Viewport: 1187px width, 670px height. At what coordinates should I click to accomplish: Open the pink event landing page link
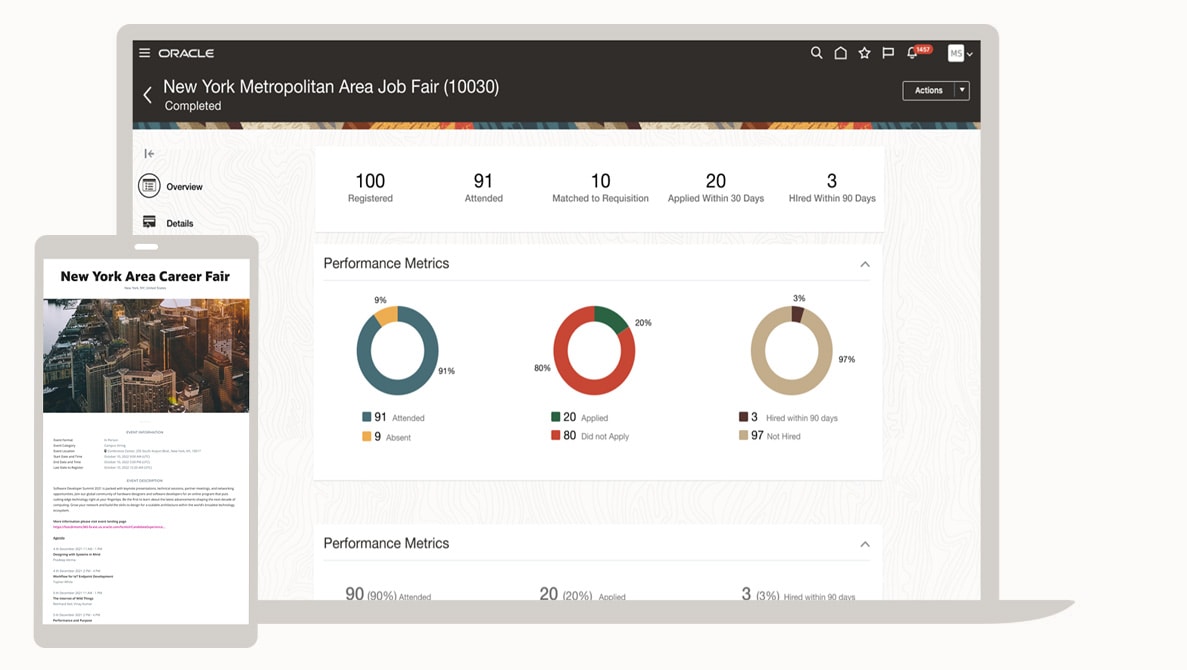coord(108,527)
